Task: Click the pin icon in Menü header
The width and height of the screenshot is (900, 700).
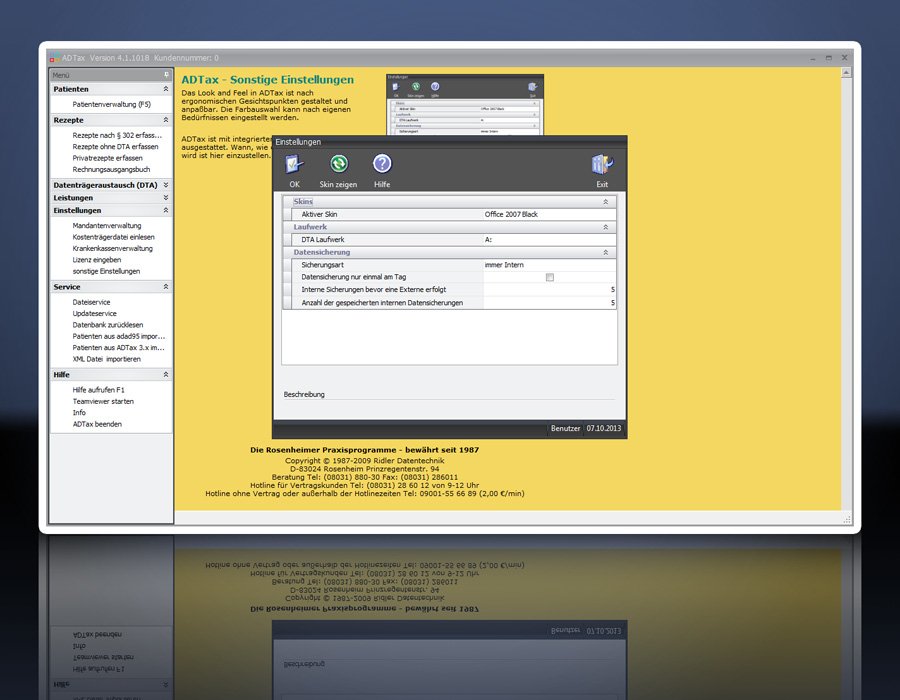Action: [x=166, y=75]
